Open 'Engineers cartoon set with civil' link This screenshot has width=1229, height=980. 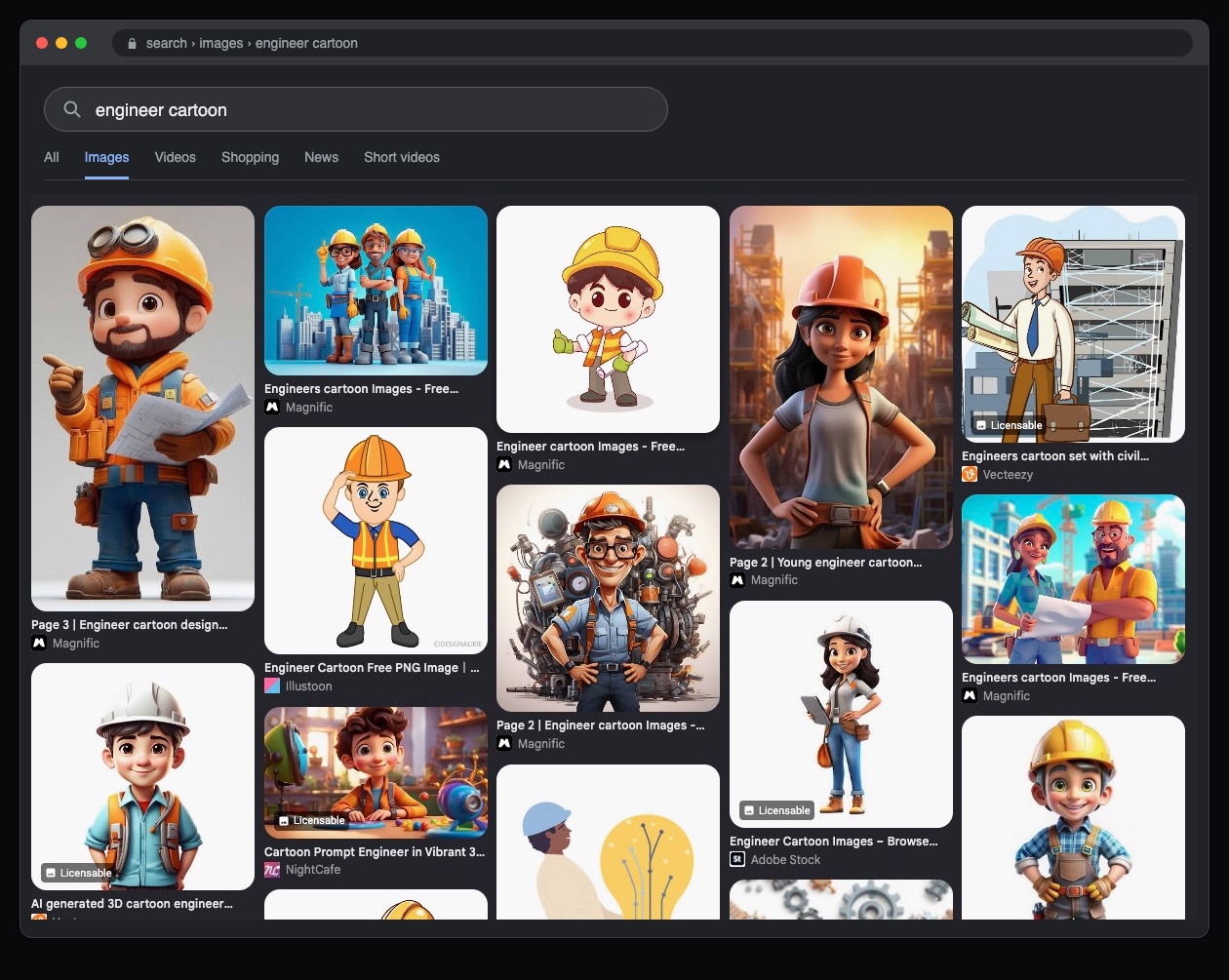1055,455
